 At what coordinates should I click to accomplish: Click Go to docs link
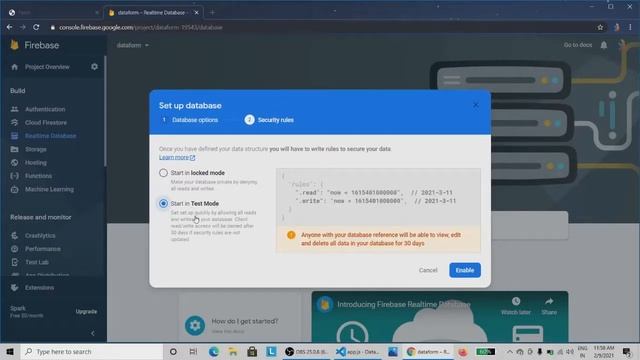coord(578,45)
